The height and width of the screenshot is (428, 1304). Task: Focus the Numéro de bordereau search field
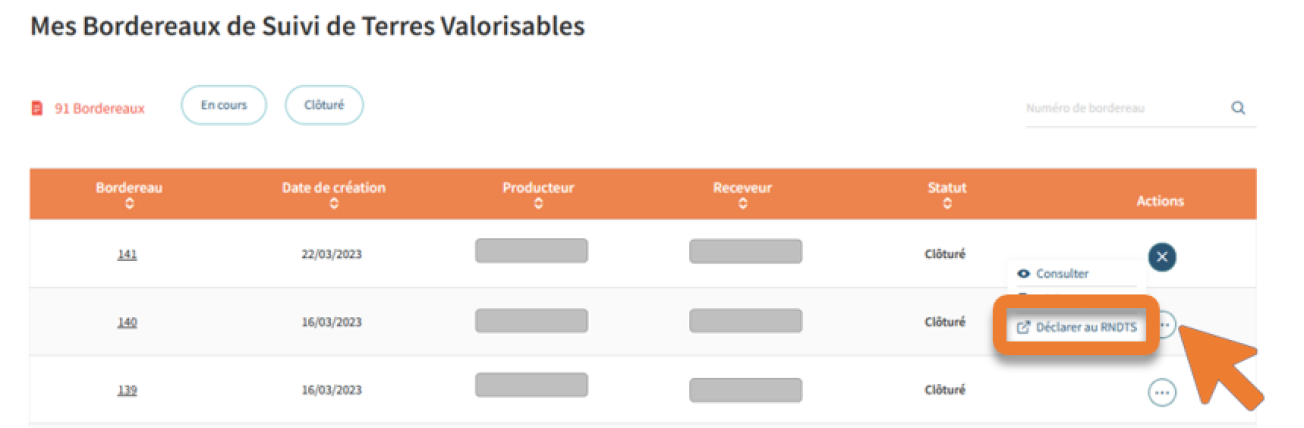1125,108
